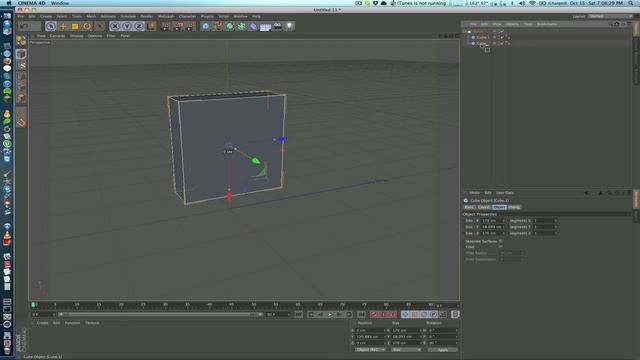Go to the start of the animation
Viewport: 640px width, 360px height.
(299, 314)
